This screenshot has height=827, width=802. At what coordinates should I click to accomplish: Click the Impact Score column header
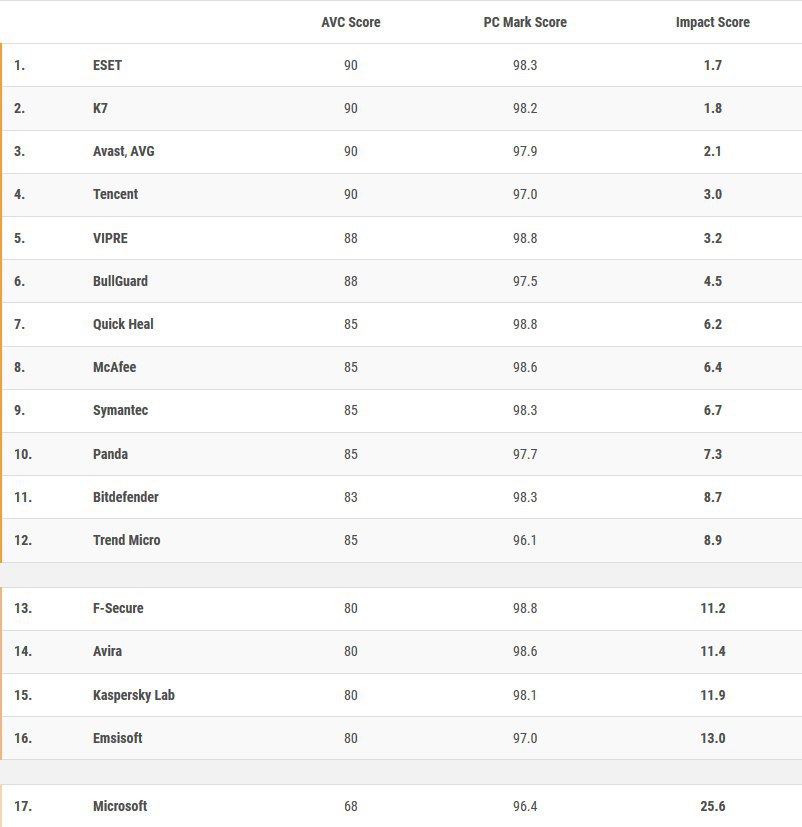(712, 22)
